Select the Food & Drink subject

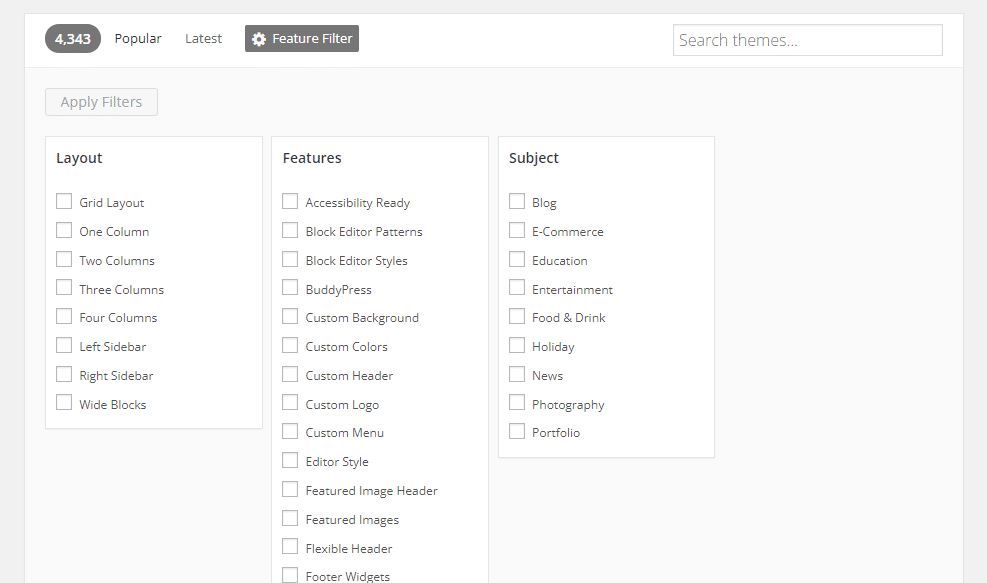point(516,317)
